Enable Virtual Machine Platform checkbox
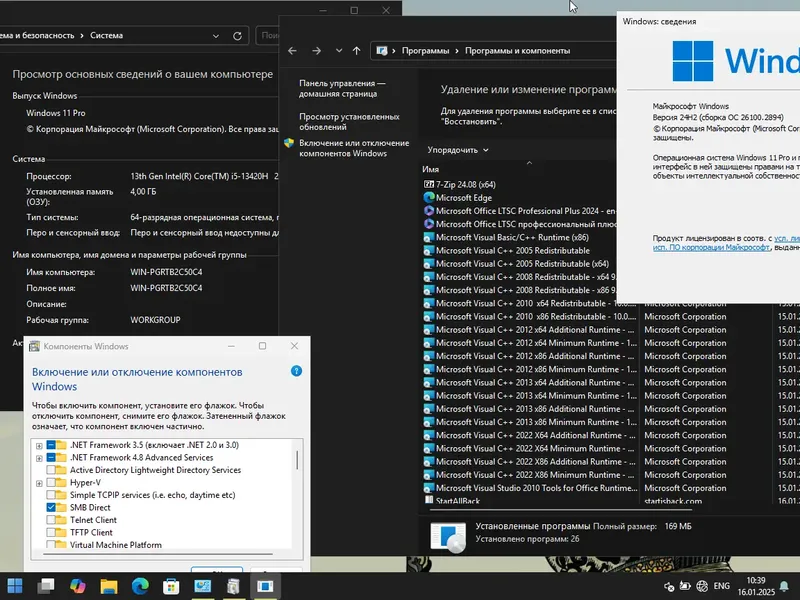Viewport: 800px width, 600px height. coord(51,544)
